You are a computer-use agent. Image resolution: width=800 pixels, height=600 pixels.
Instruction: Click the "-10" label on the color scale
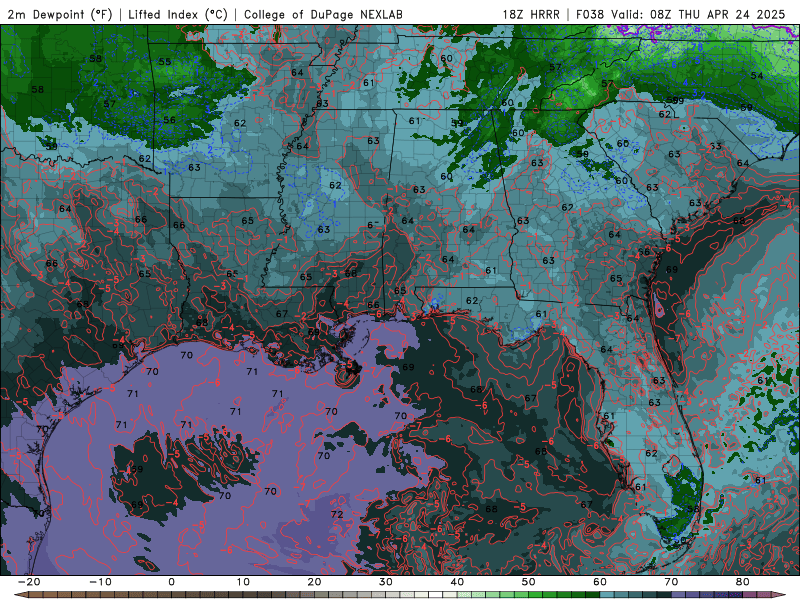coord(100,582)
